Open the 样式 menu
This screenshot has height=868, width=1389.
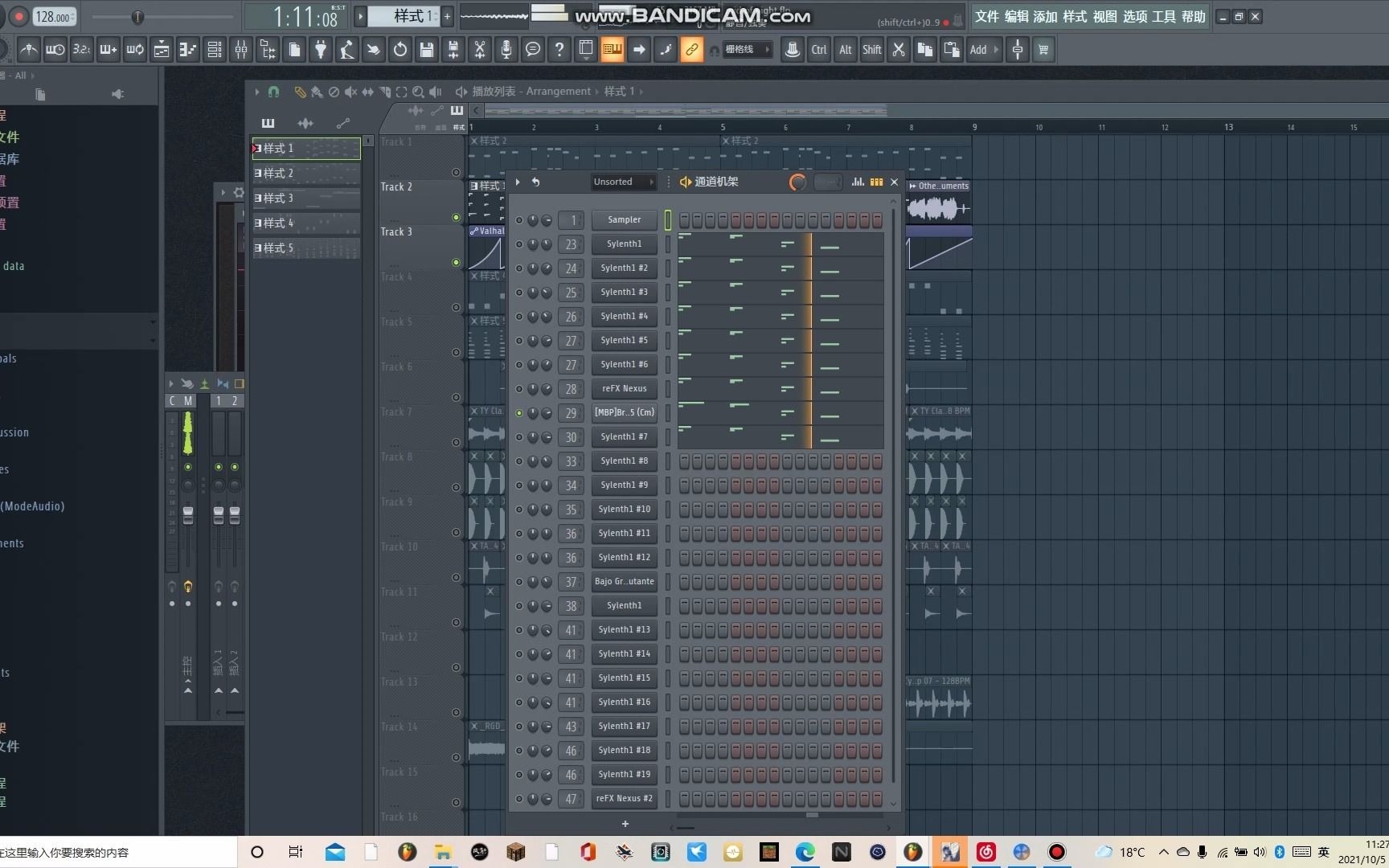pos(1075,16)
